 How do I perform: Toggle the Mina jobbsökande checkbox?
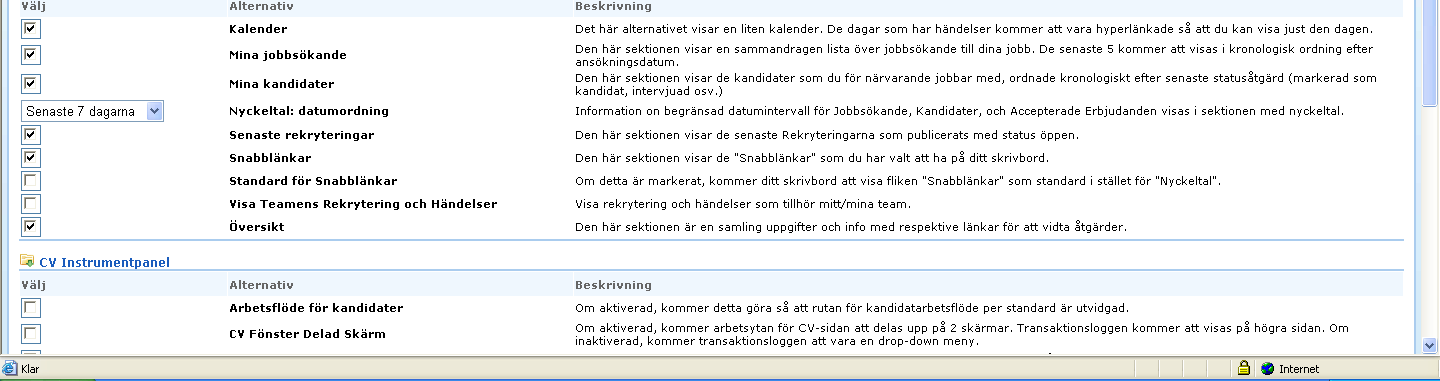[x=31, y=54]
